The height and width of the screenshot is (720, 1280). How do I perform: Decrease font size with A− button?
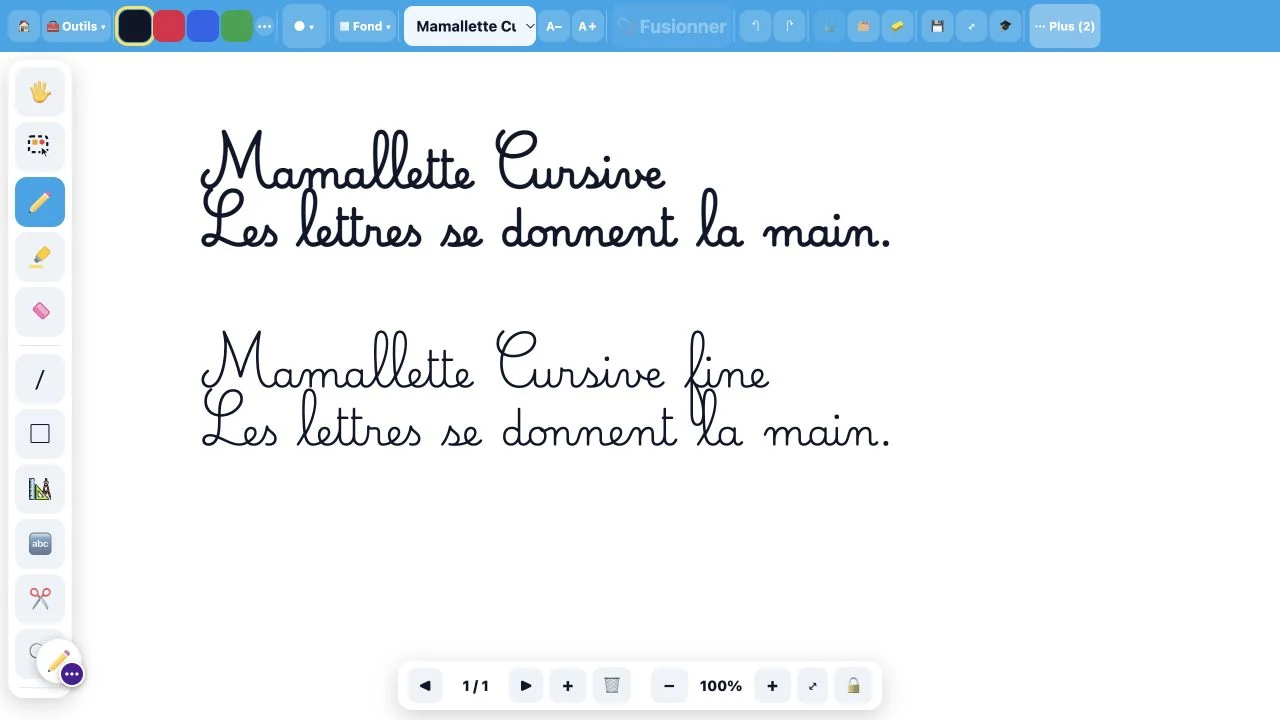(x=554, y=26)
